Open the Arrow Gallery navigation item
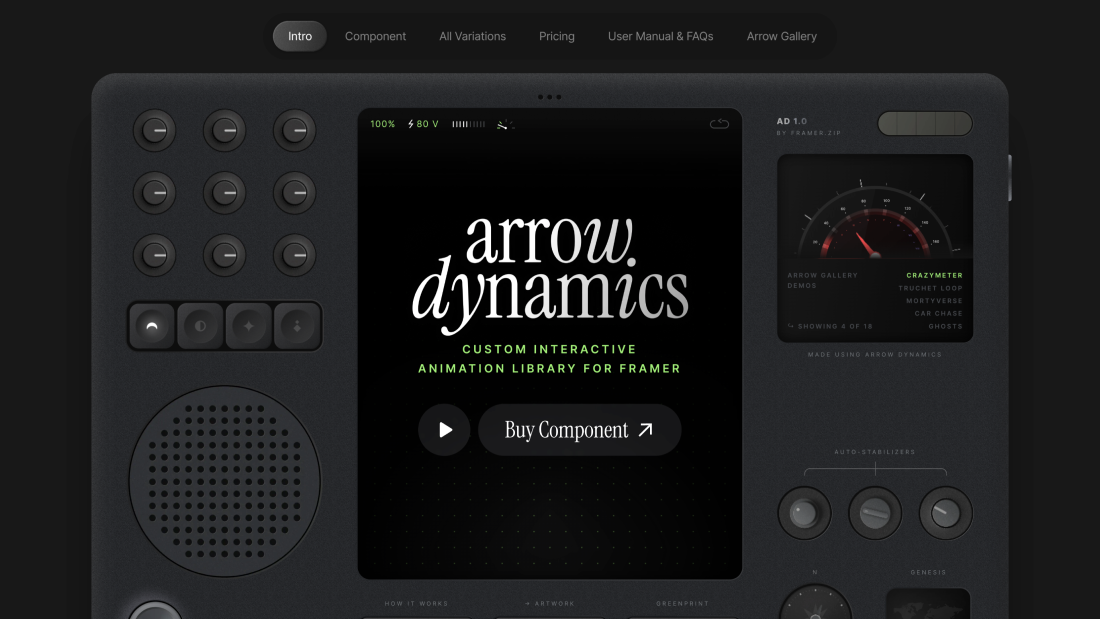This screenshot has width=1100, height=619. click(x=781, y=36)
